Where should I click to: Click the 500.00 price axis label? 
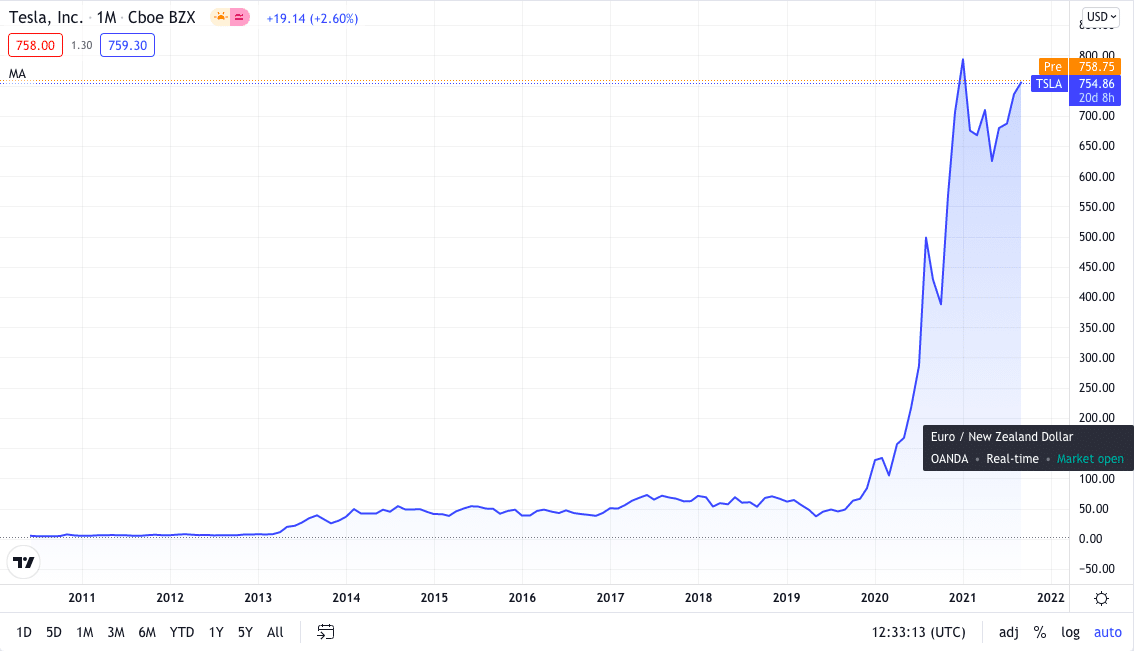[1096, 237]
